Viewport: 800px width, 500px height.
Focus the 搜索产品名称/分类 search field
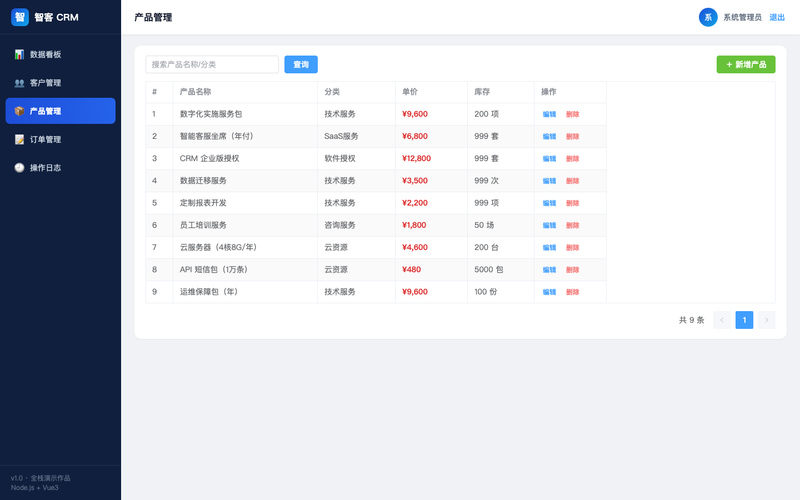pyautogui.click(x=212, y=64)
